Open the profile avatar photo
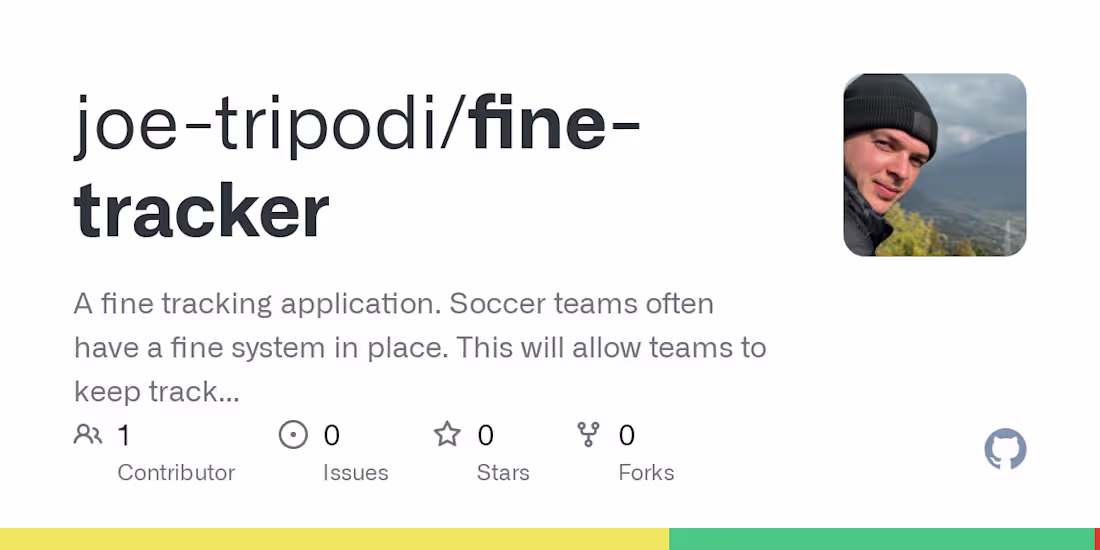1100x550 pixels. click(935, 165)
